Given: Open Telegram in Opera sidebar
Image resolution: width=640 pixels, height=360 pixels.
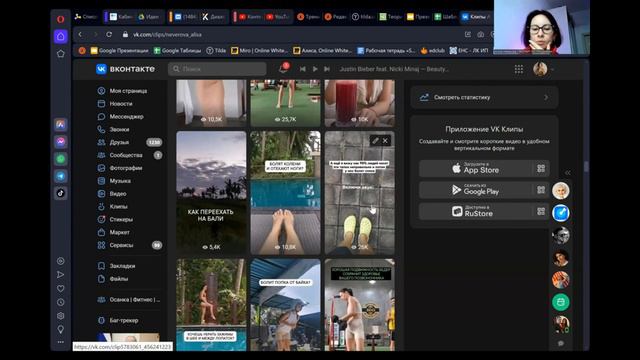Looking at the screenshot, I should [x=61, y=176].
